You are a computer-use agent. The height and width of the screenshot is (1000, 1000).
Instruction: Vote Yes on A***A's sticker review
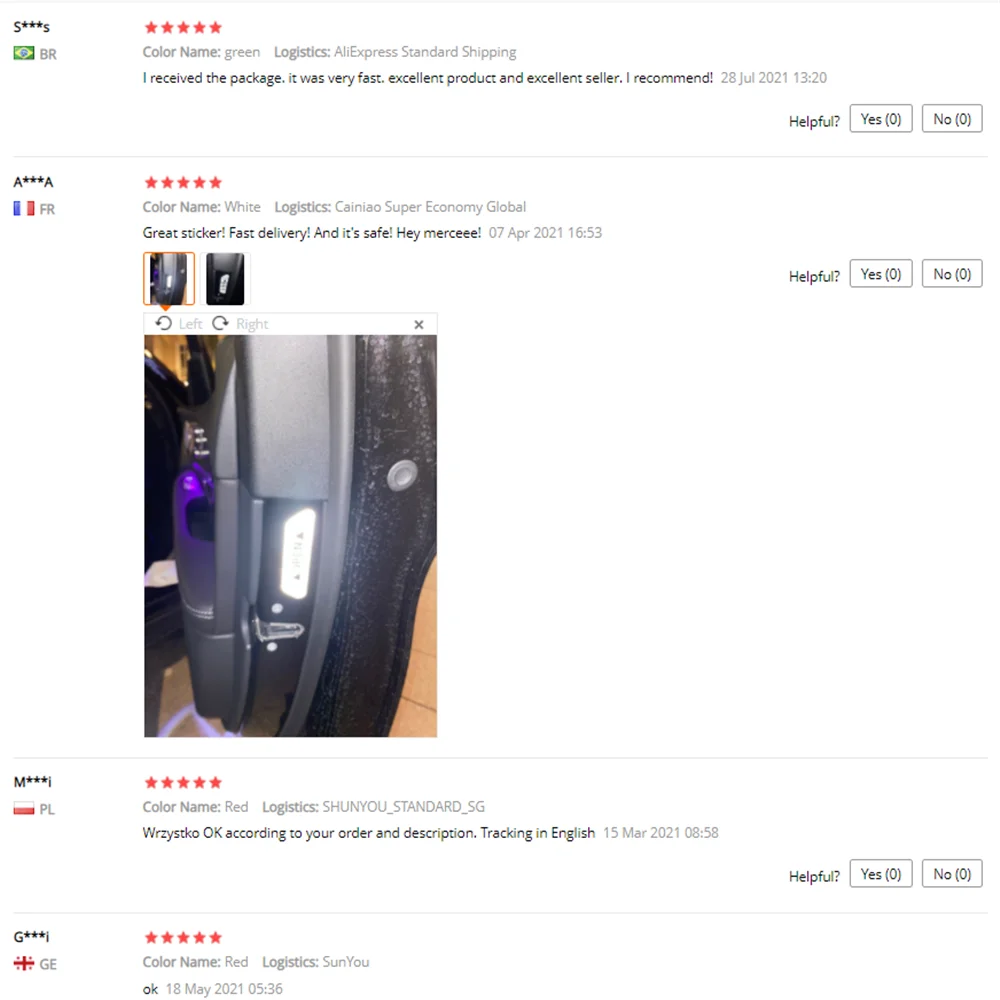pos(880,274)
